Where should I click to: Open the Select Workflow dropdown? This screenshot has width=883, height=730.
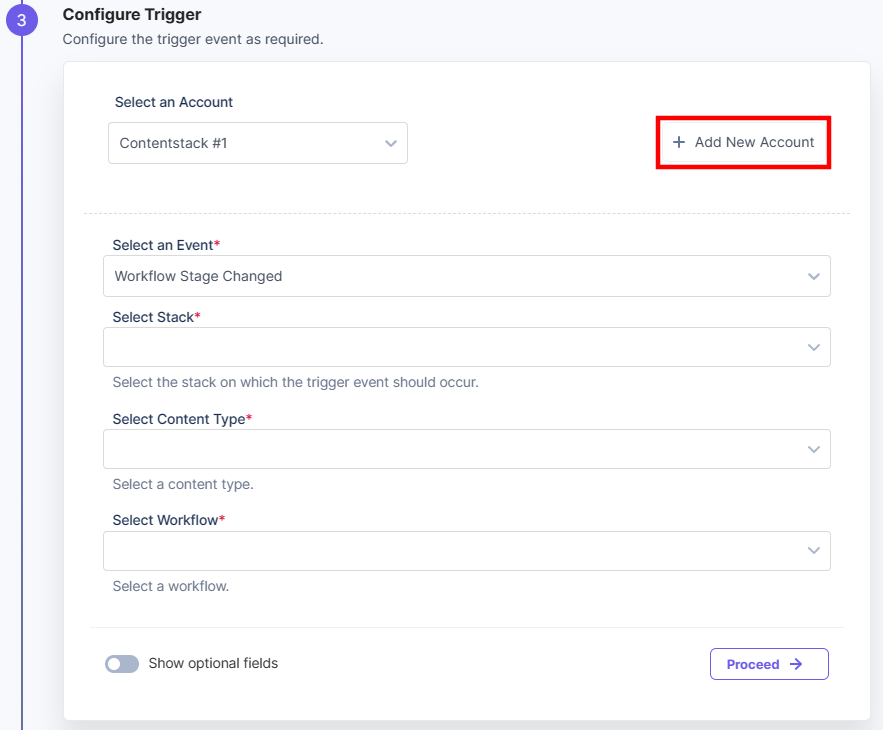[467, 551]
